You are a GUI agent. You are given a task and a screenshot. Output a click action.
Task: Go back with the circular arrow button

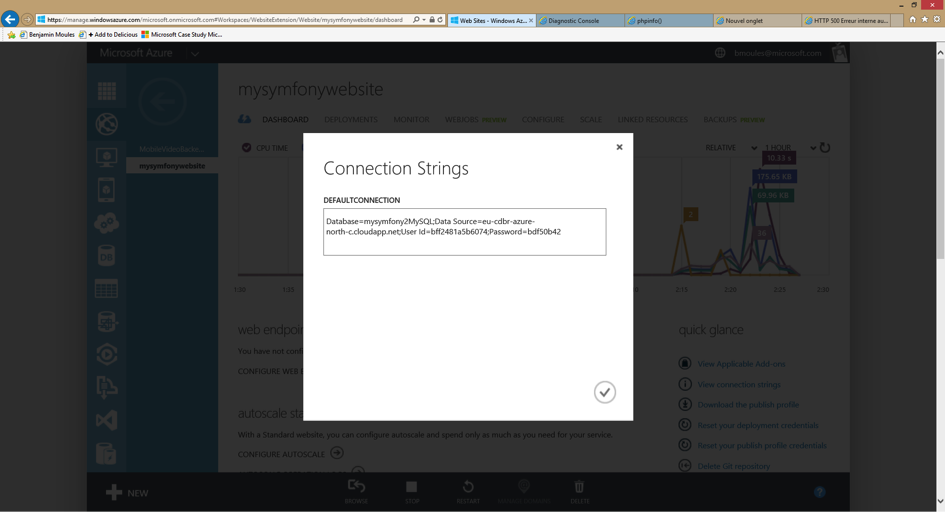point(162,102)
